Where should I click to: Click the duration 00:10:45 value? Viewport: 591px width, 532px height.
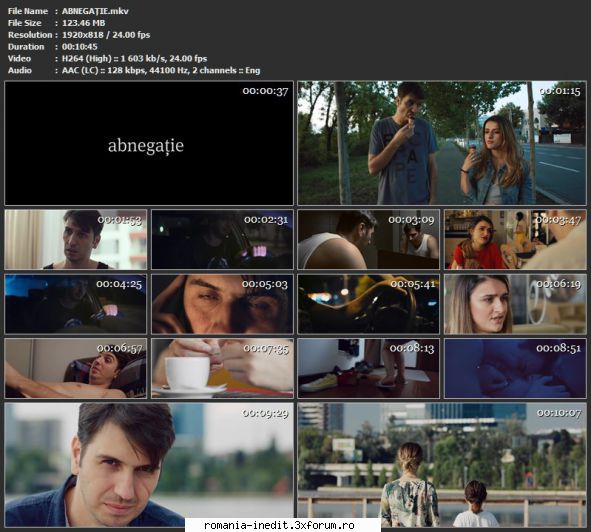pyautogui.click(x=80, y=47)
